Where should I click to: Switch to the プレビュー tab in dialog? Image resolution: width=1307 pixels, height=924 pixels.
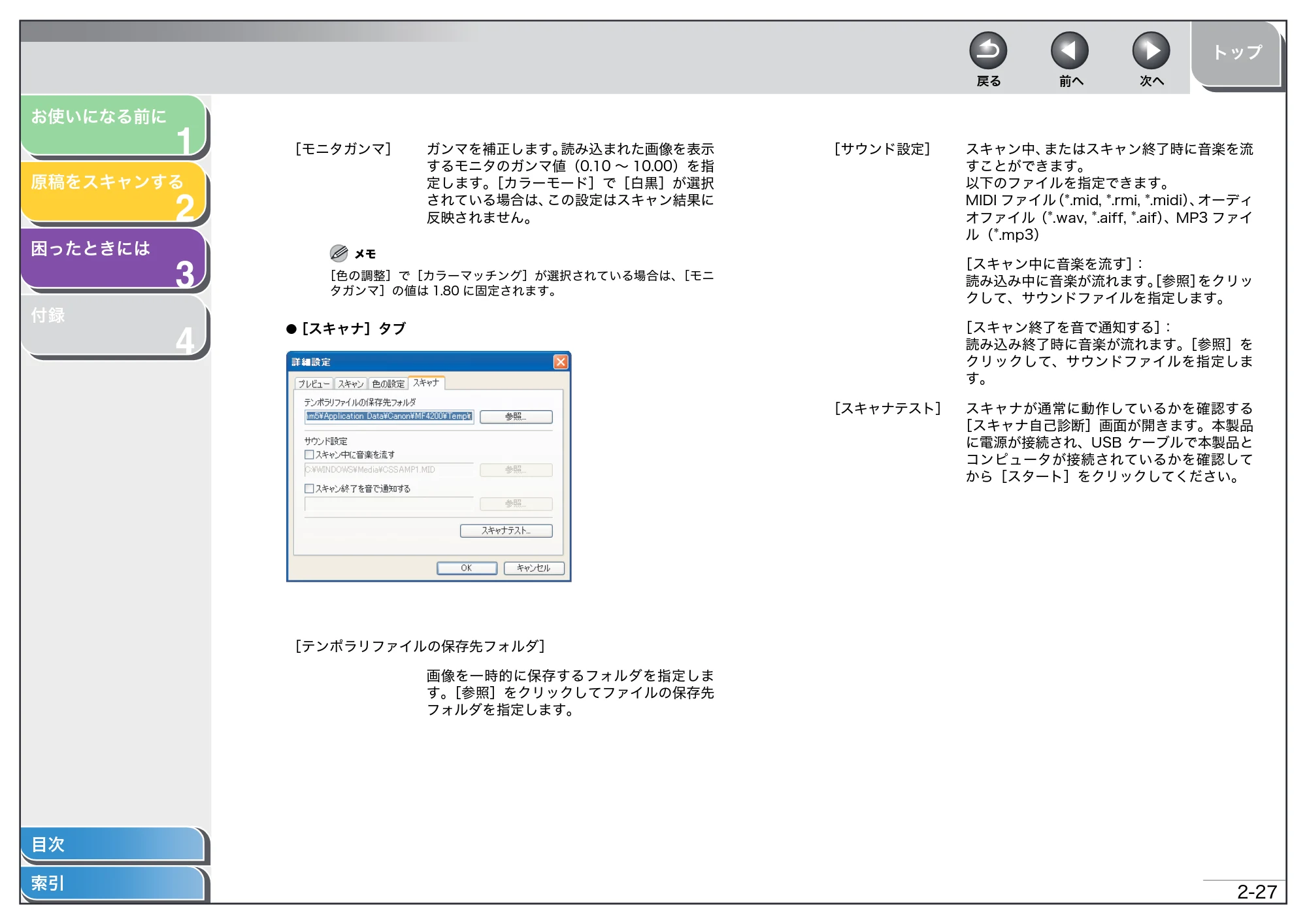click(x=314, y=384)
